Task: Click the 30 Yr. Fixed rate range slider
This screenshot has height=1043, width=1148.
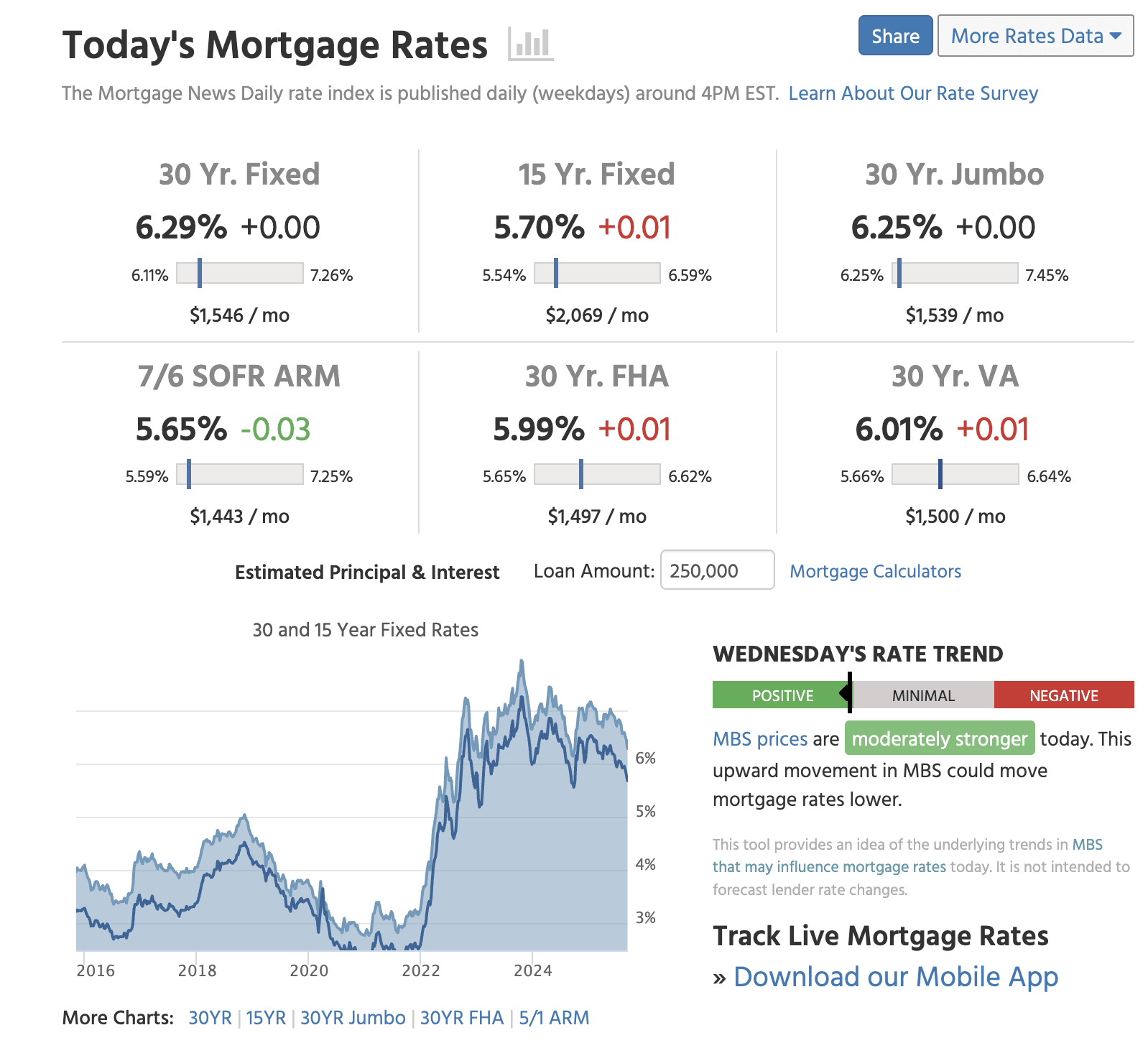Action: 239,274
